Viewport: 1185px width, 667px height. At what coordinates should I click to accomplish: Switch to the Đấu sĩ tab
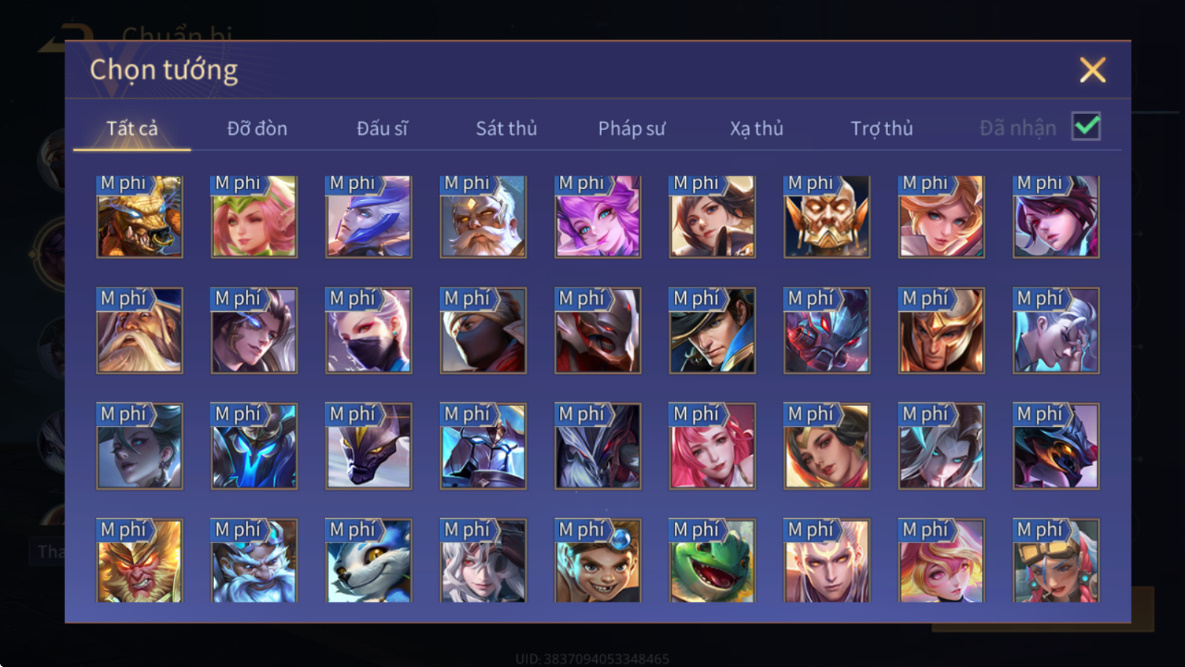pos(382,128)
